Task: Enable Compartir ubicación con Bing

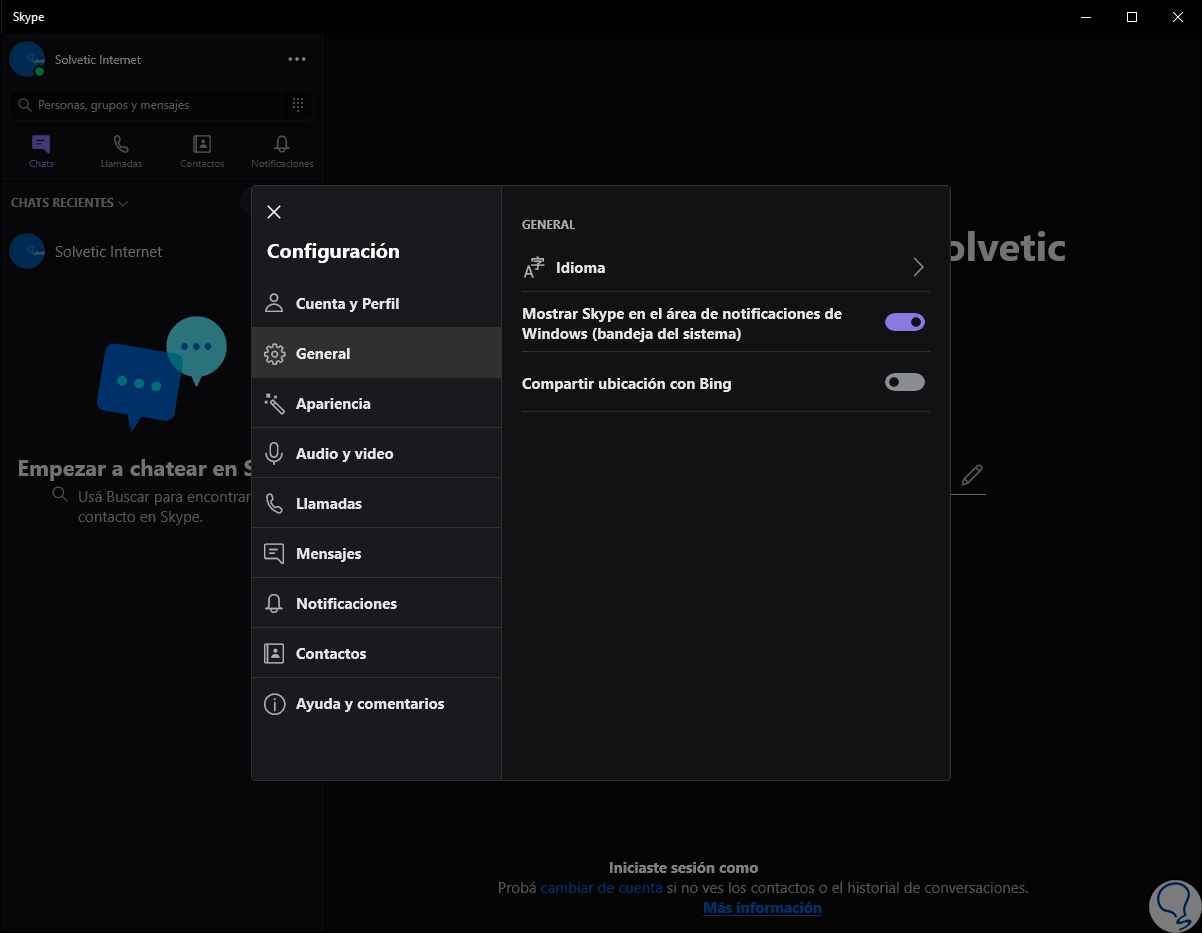Action: (905, 382)
